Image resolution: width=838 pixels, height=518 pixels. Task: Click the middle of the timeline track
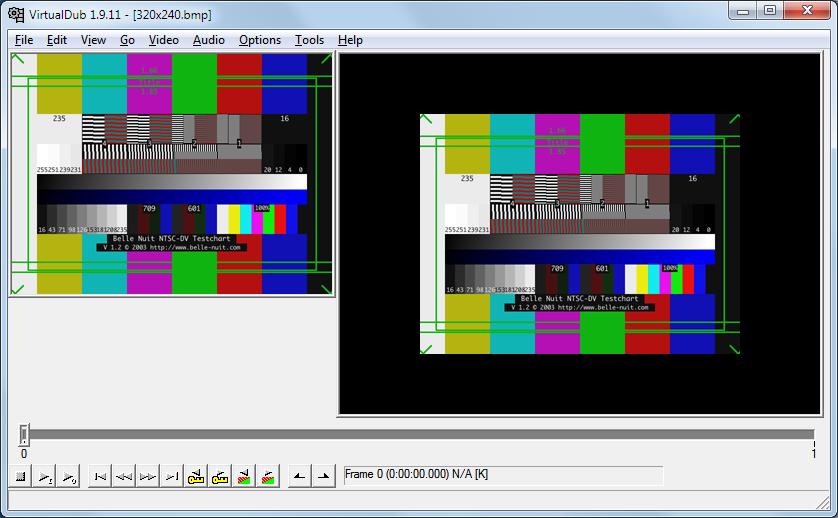(x=418, y=434)
